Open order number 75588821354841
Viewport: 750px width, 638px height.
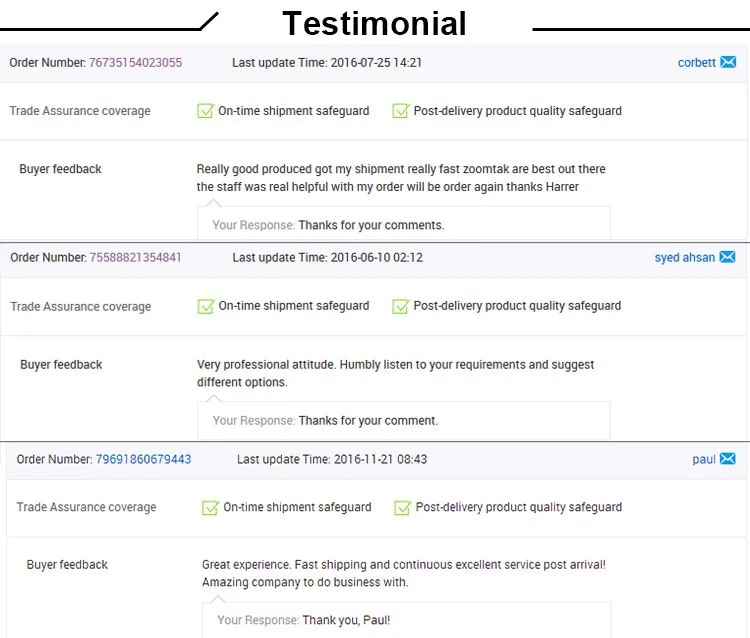pos(135,257)
